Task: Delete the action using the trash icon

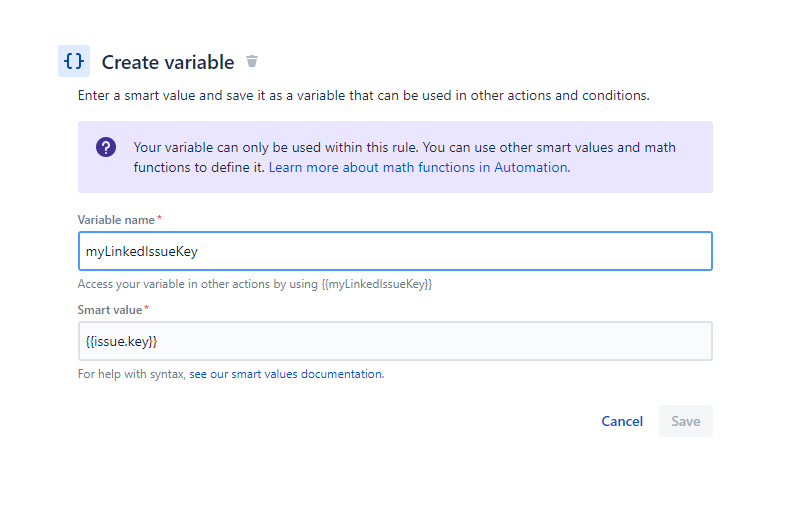Action: (x=252, y=62)
